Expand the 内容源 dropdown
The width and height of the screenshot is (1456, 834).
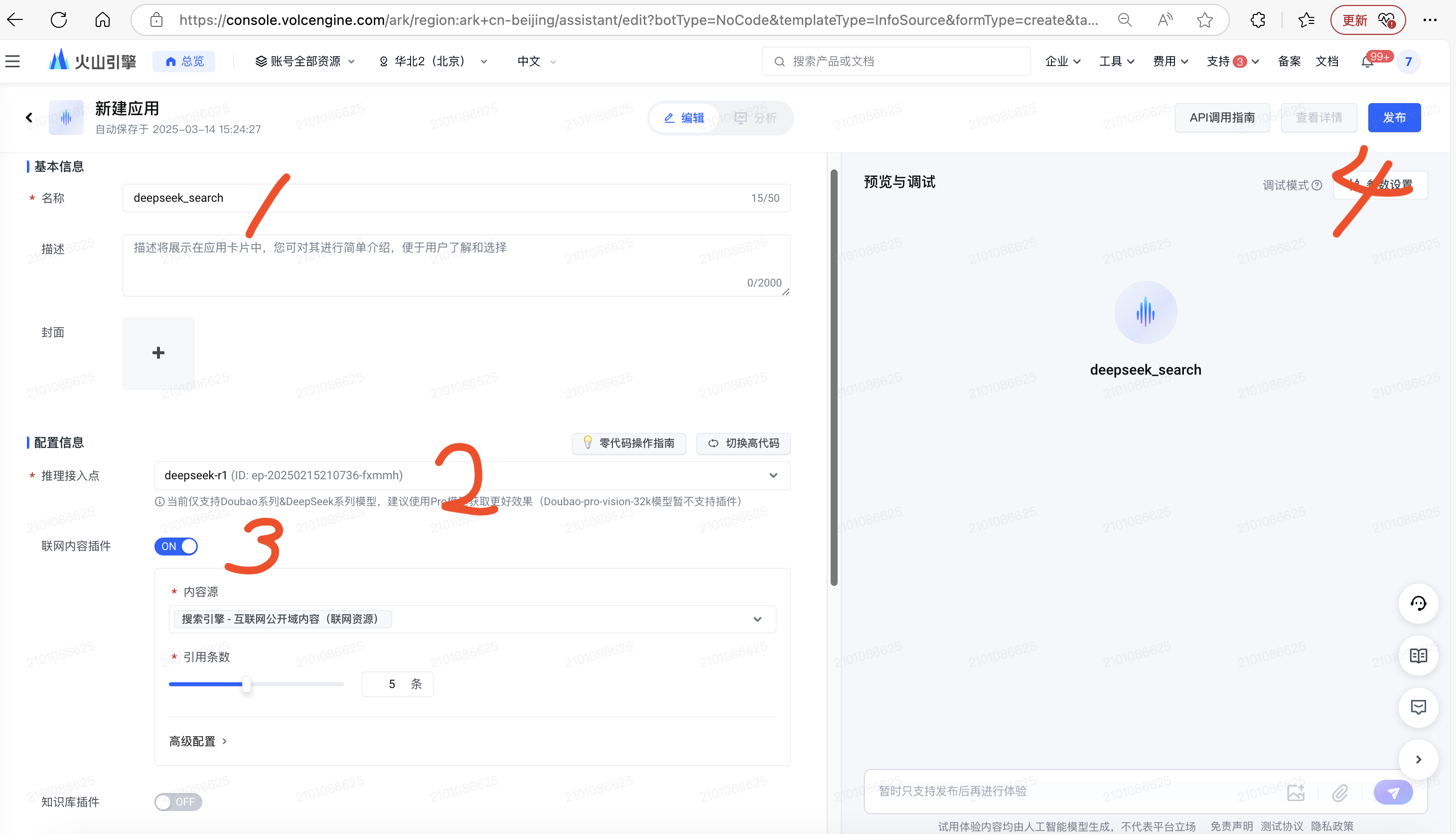[756, 619]
